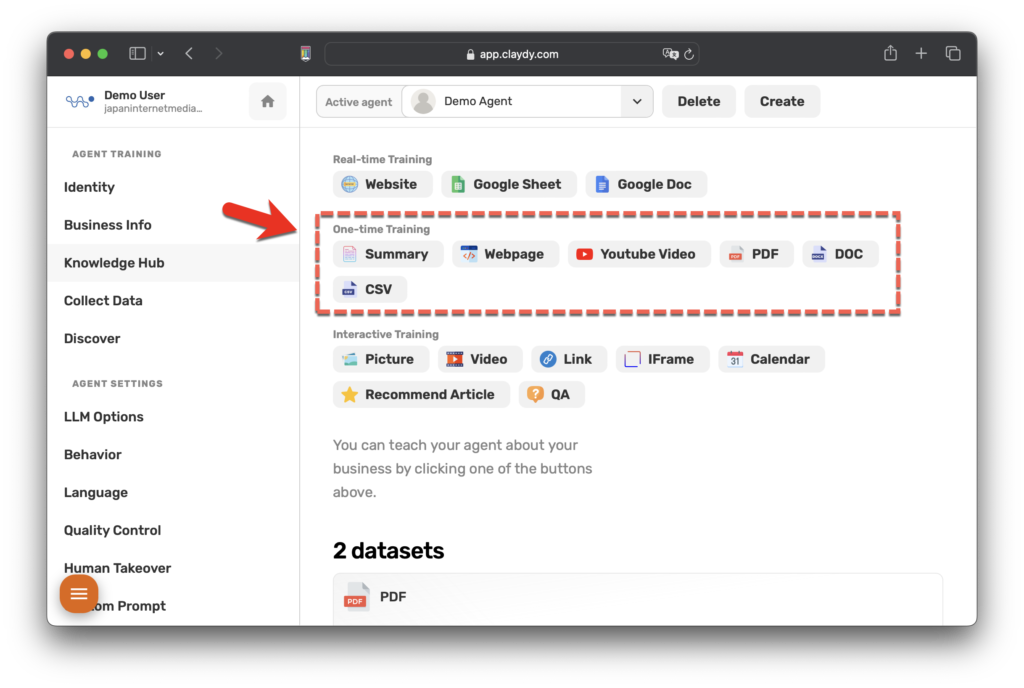Select the Youtube Video training option

(x=639, y=254)
